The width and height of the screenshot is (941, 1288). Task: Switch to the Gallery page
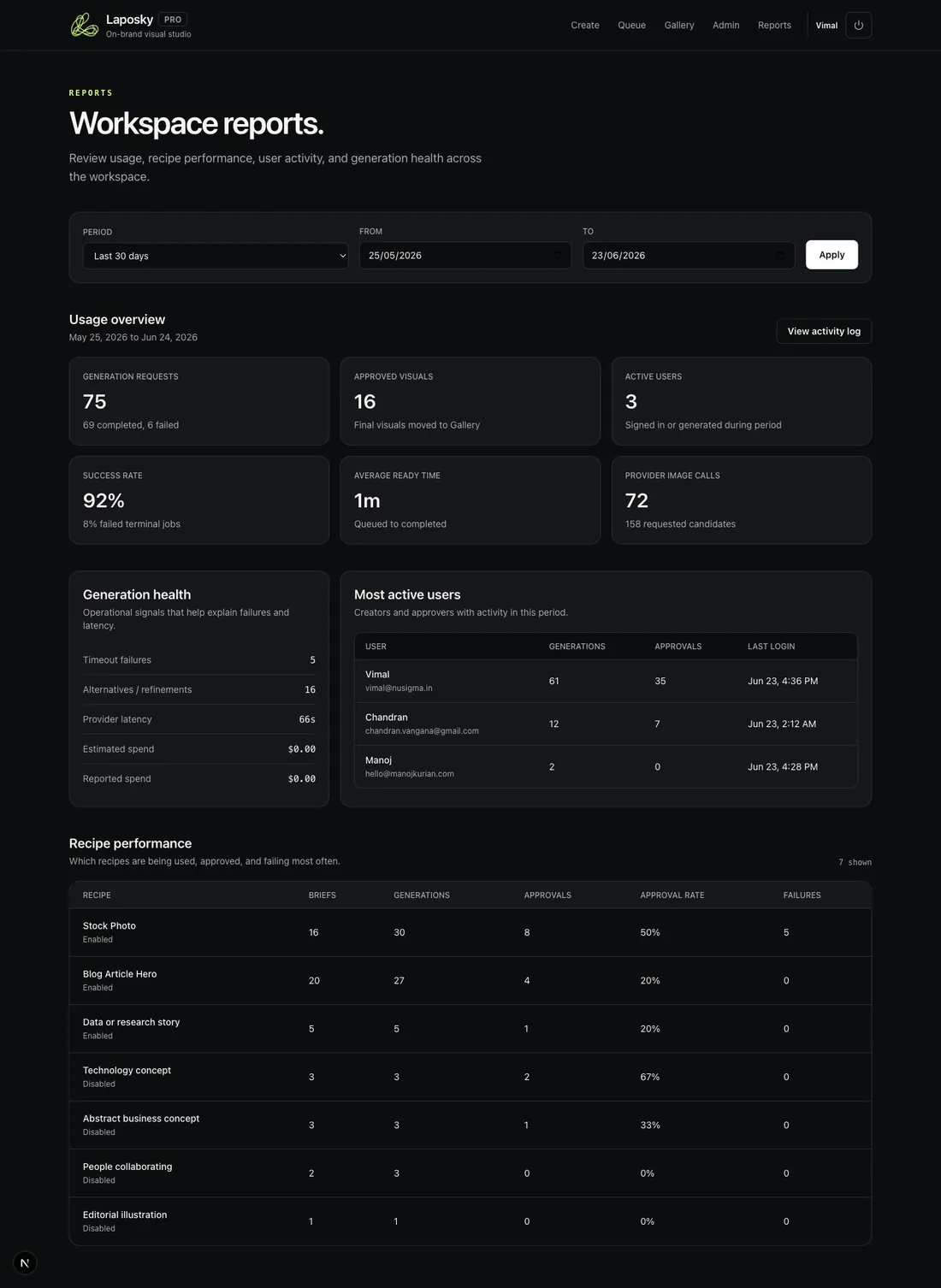[x=679, y=25]
